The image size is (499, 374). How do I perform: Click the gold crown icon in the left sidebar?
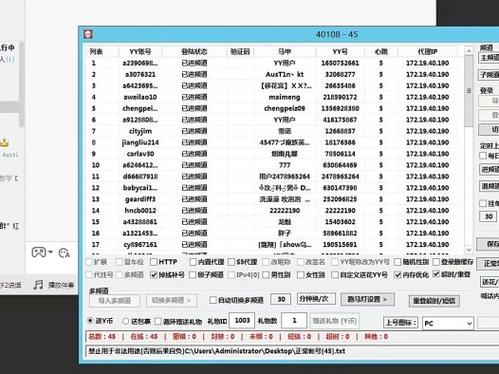[4, 143]
